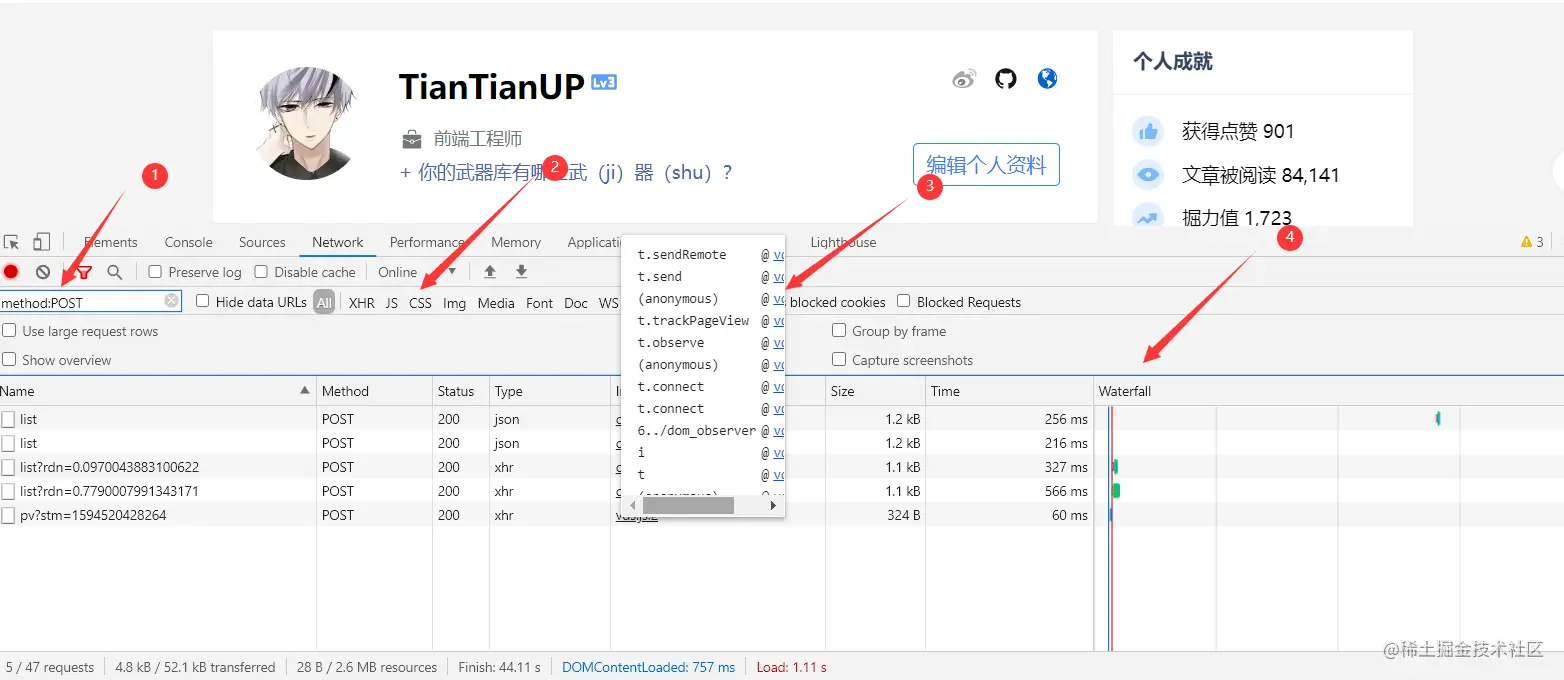Enable Capture screenshots
Image resolution: width=1564 pixels, height=680 pixels.
(839, 360)
